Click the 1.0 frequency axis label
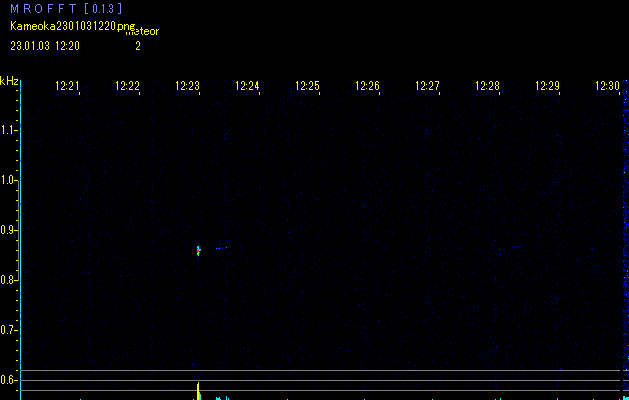Screen dimensions: 629x400 tap(8, 180)
